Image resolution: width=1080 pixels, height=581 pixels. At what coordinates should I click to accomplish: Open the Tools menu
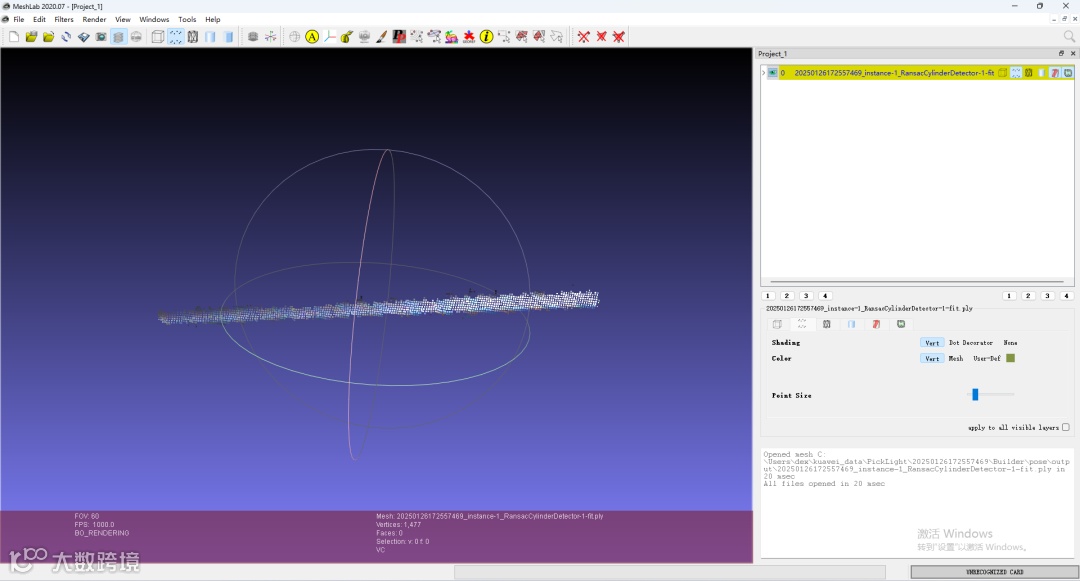(x=187, y=19)
